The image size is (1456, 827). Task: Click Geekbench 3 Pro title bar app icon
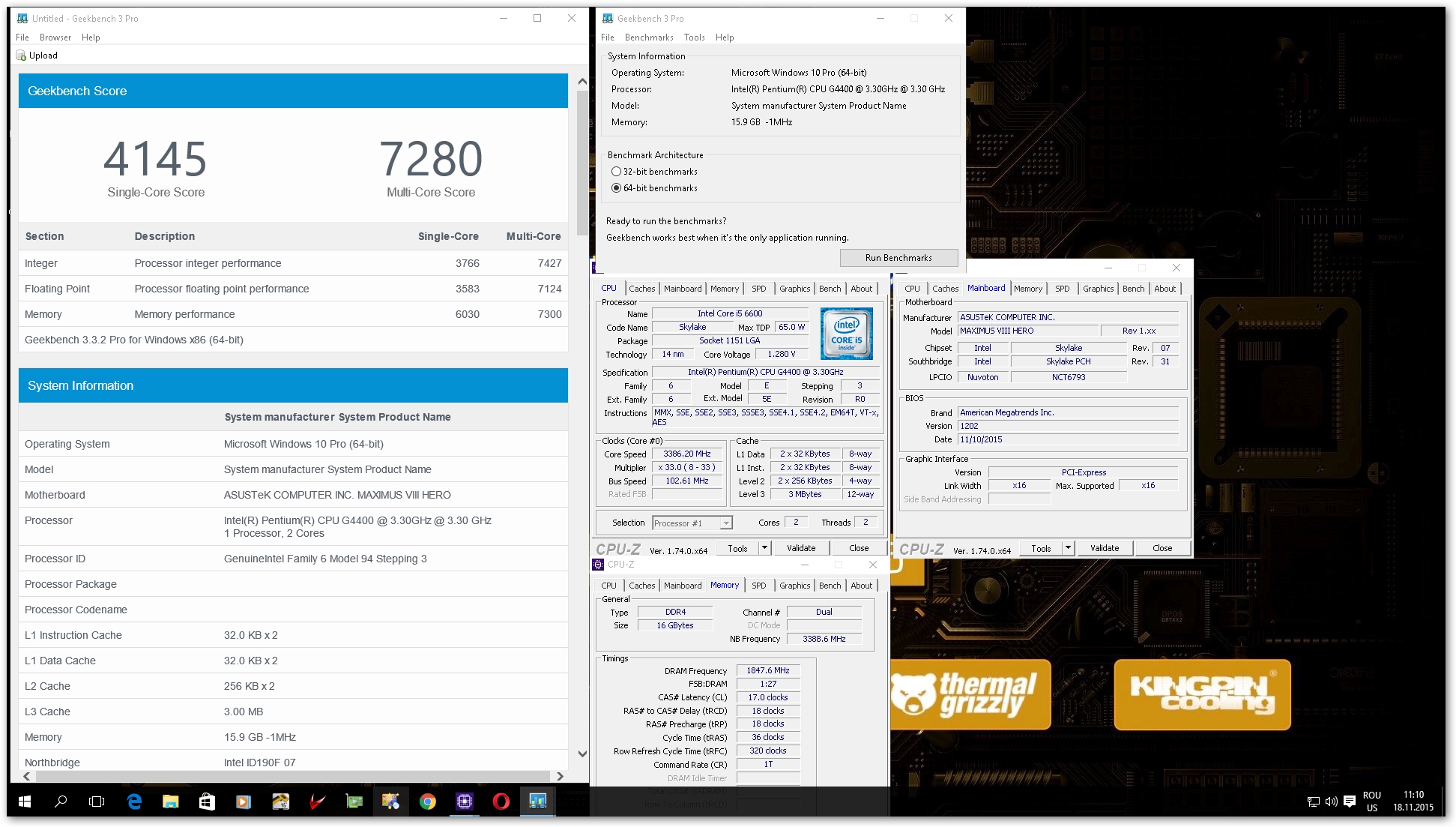608,18
